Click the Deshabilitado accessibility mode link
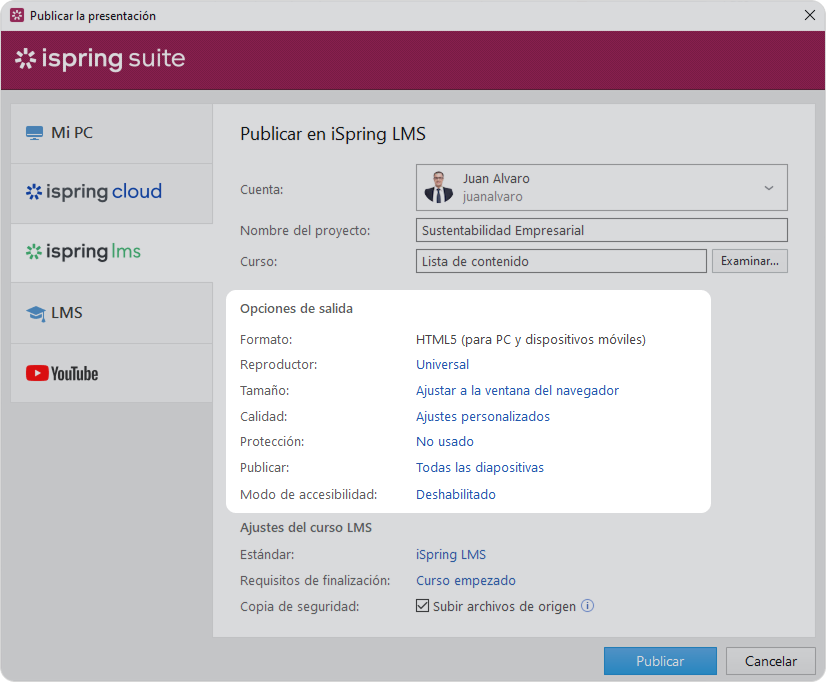Screen dimensions: 826x682 (x=455, y=495)
